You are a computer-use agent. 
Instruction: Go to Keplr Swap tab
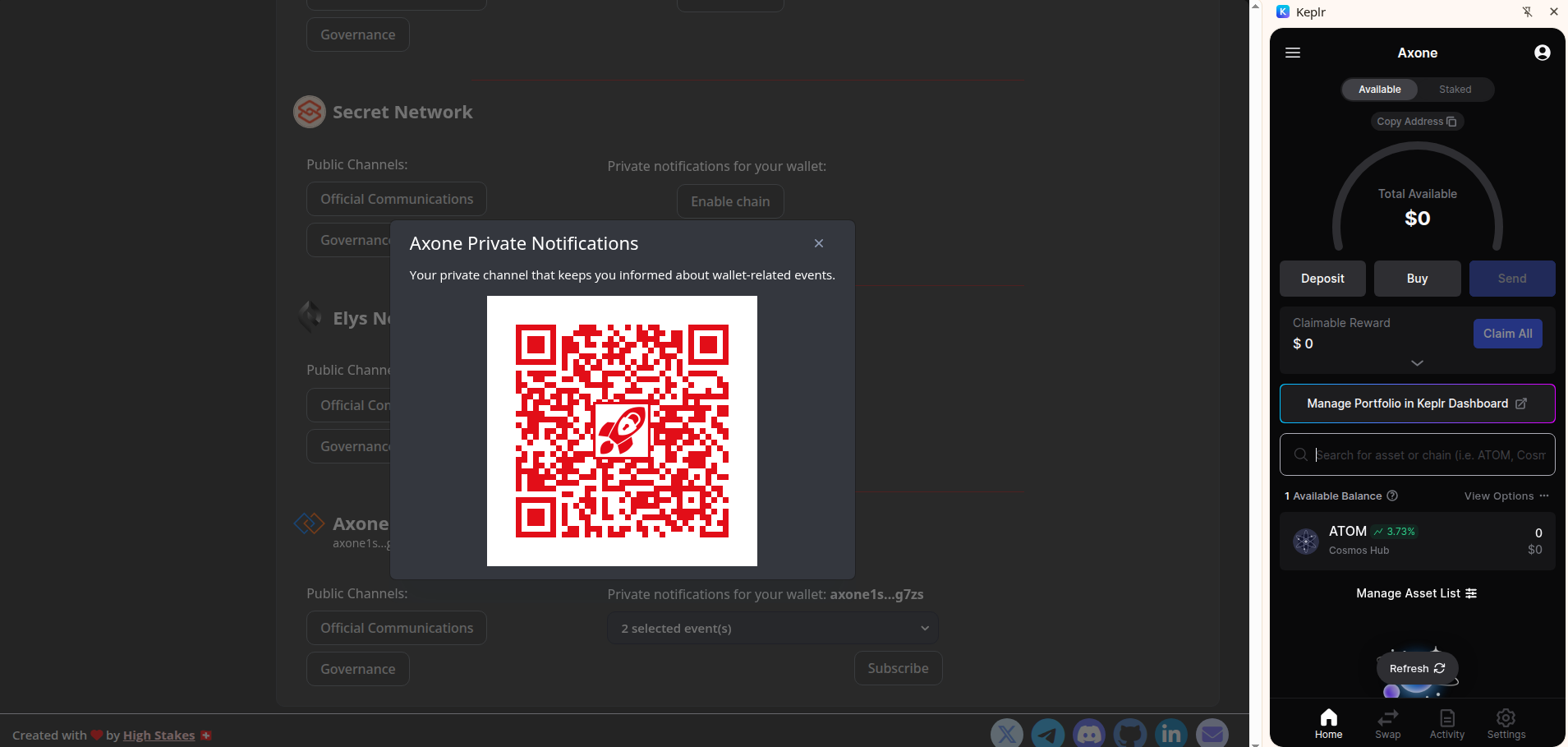pyautogui.click(x=1388, y=724)
